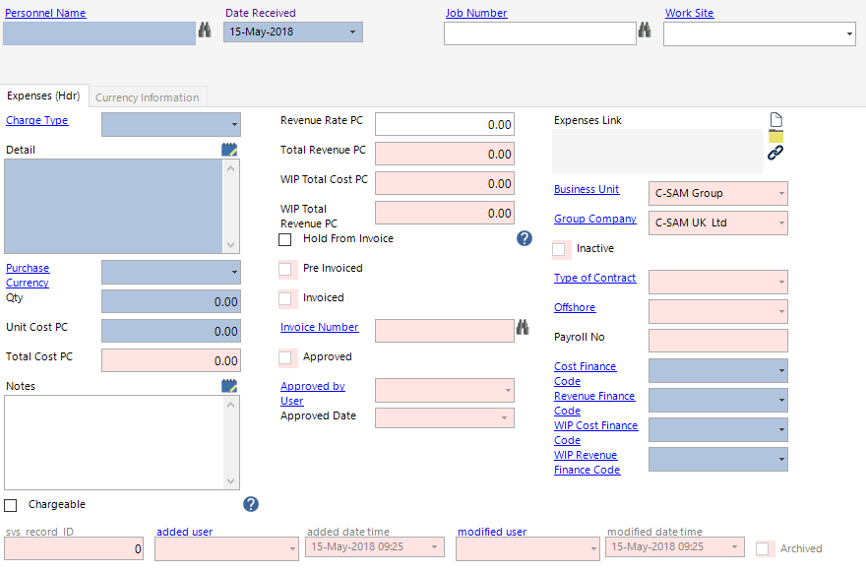Click the new document icon for Expenses Link
Screen dimensions: 866x576
(776, 120)
